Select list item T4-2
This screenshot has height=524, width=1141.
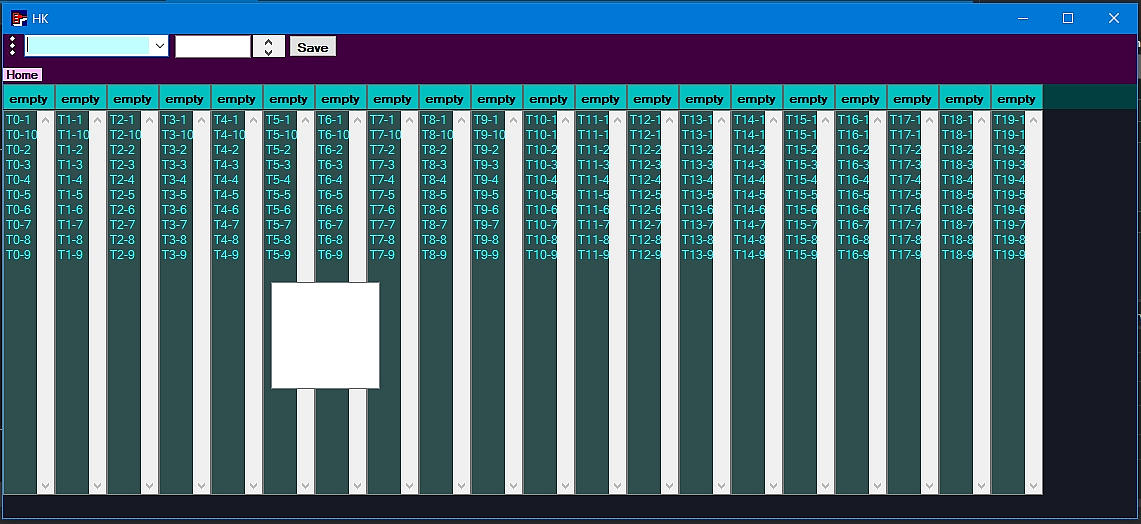[x=226, y=150]
